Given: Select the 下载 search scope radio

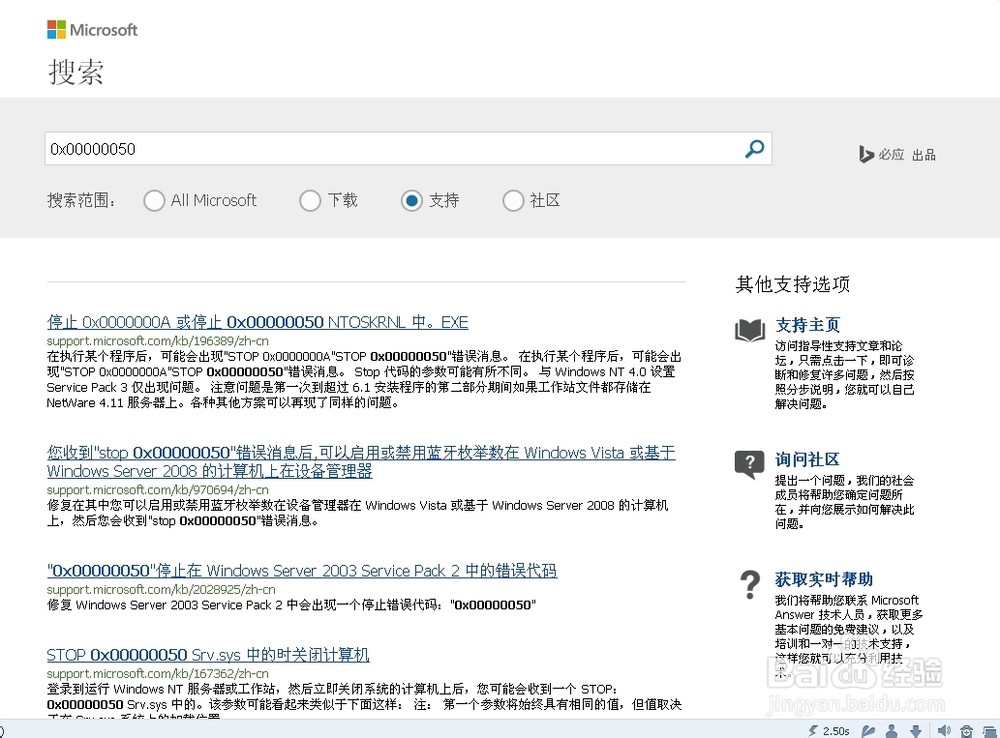Looking at the screenshot, I should coord(310,200).
